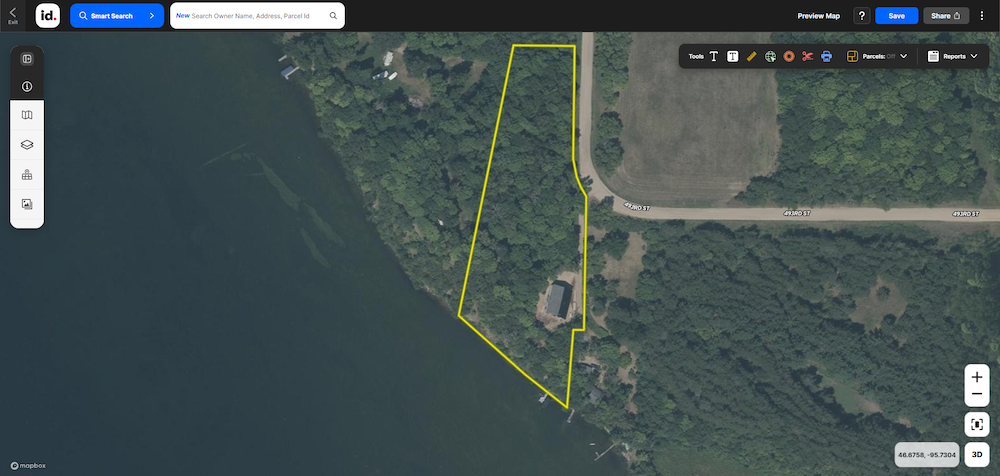Expand the Reports dropdown
This screenshot has width=1000, height=476.
tap(952, 56)
